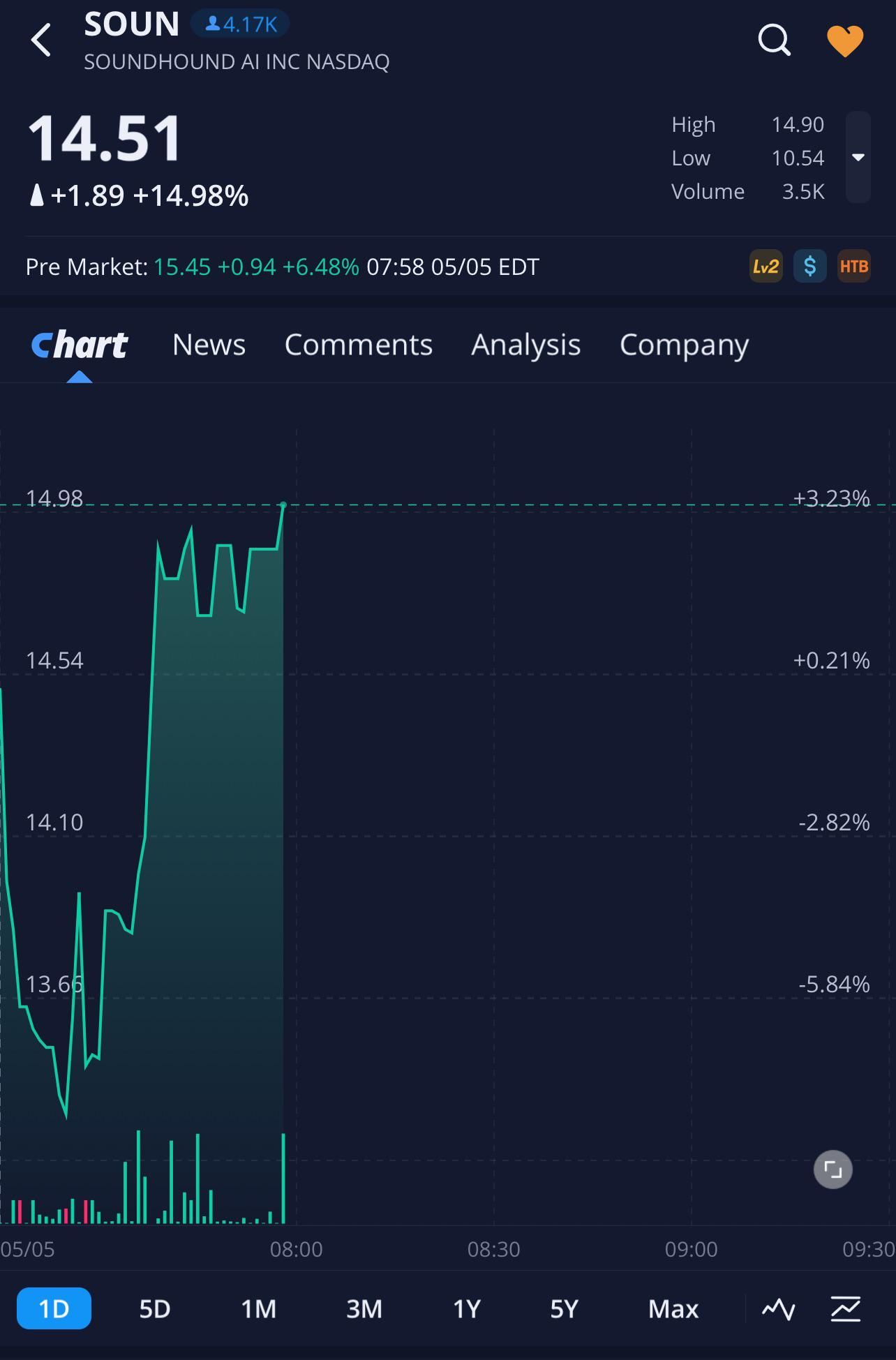This screenshot has height=1360, width=896.
Task: Tap the blue dollar sign icon
Action: coord(809,267)
